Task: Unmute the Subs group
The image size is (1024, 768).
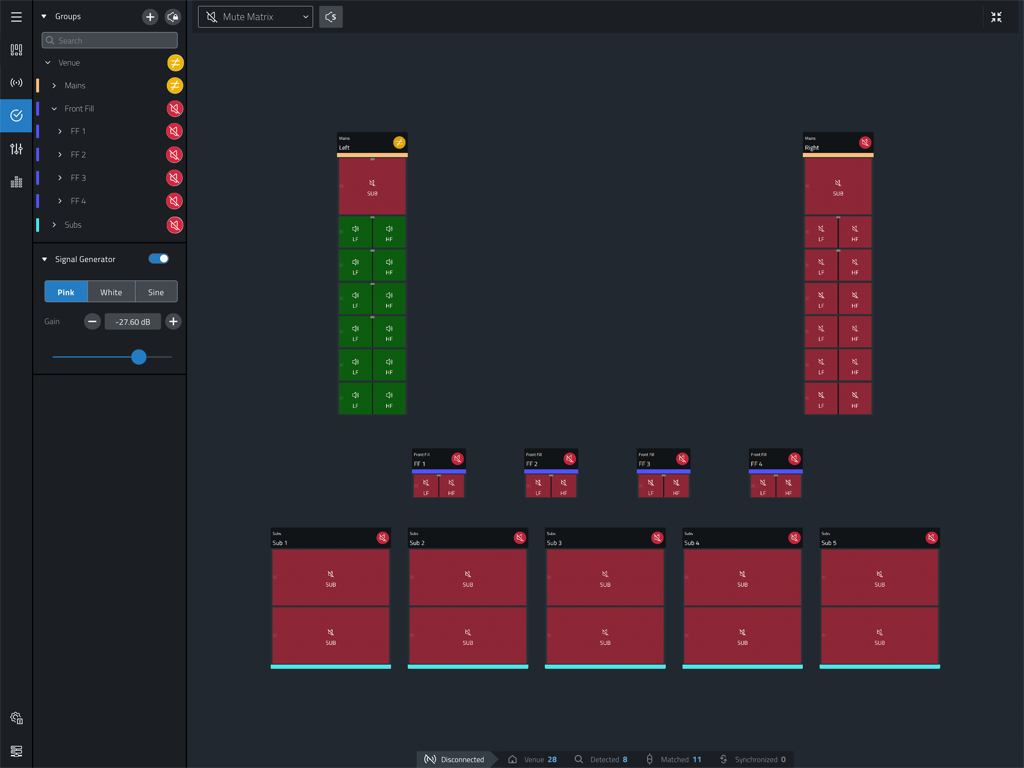Action: coord(175,224)
